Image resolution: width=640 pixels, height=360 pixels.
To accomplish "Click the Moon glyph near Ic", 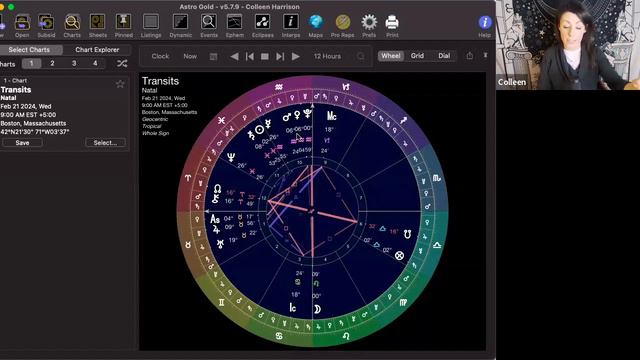I will click(x=317, y=309).
